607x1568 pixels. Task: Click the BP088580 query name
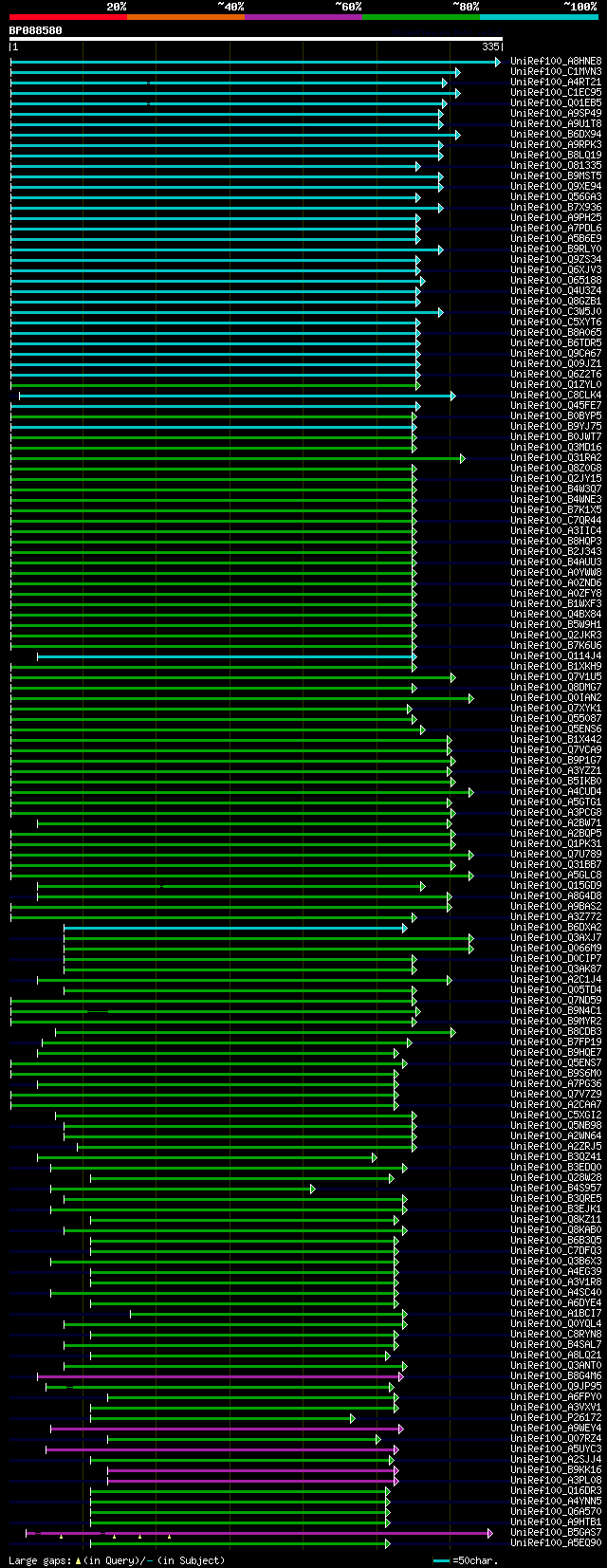[36, 30]
